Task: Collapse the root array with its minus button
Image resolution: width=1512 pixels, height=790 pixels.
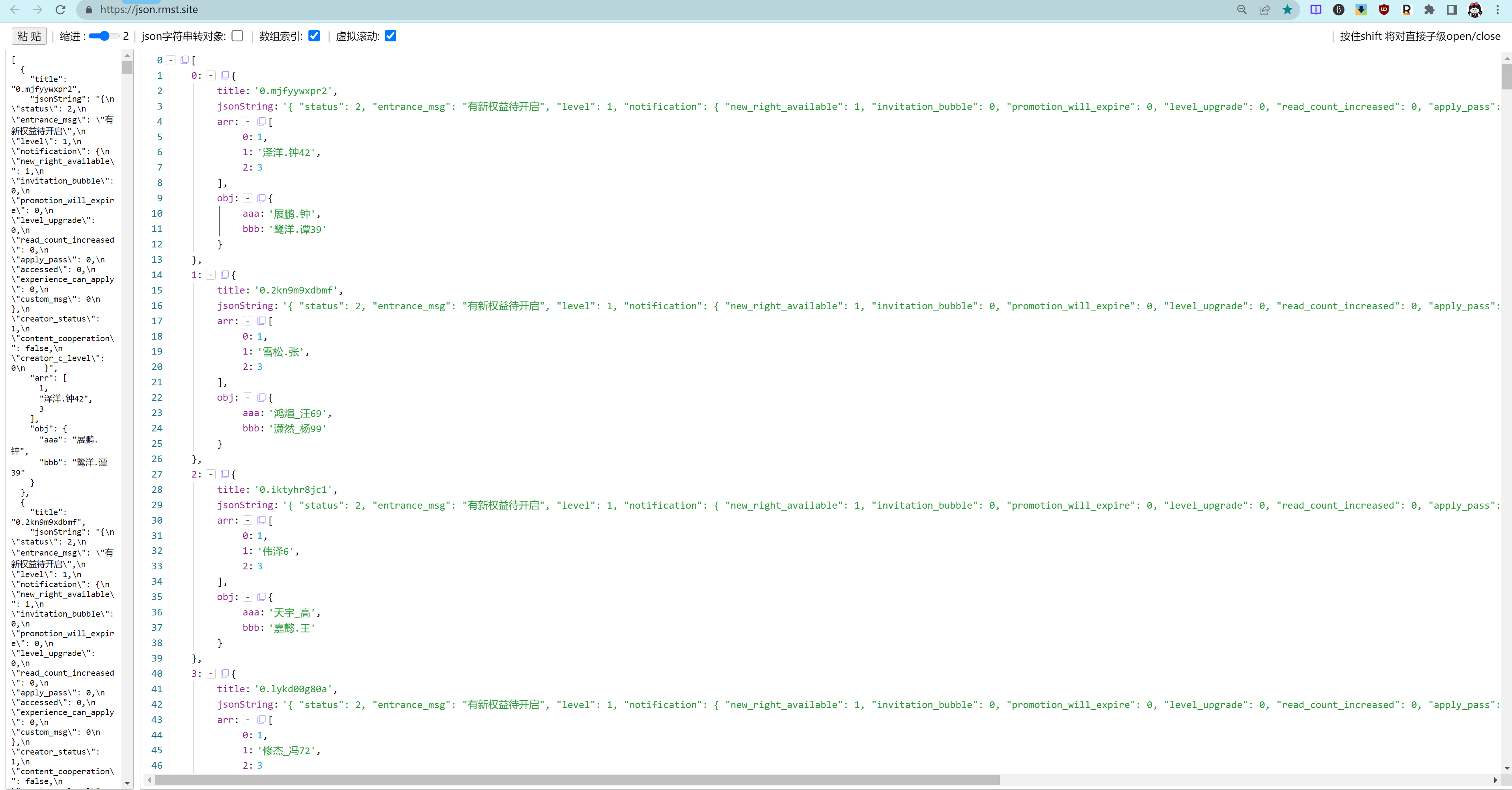Action: pos(171,60)
